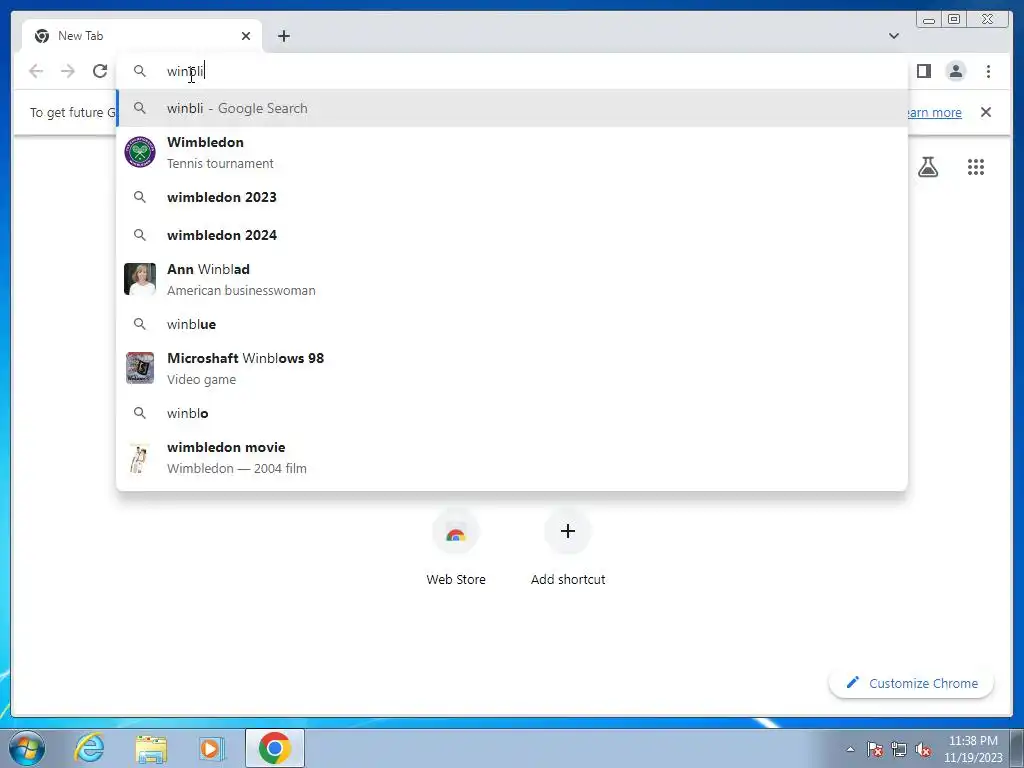
Task: Click the Chrome taskbar button
Action: pyautogui.click(x=275, y=748)
